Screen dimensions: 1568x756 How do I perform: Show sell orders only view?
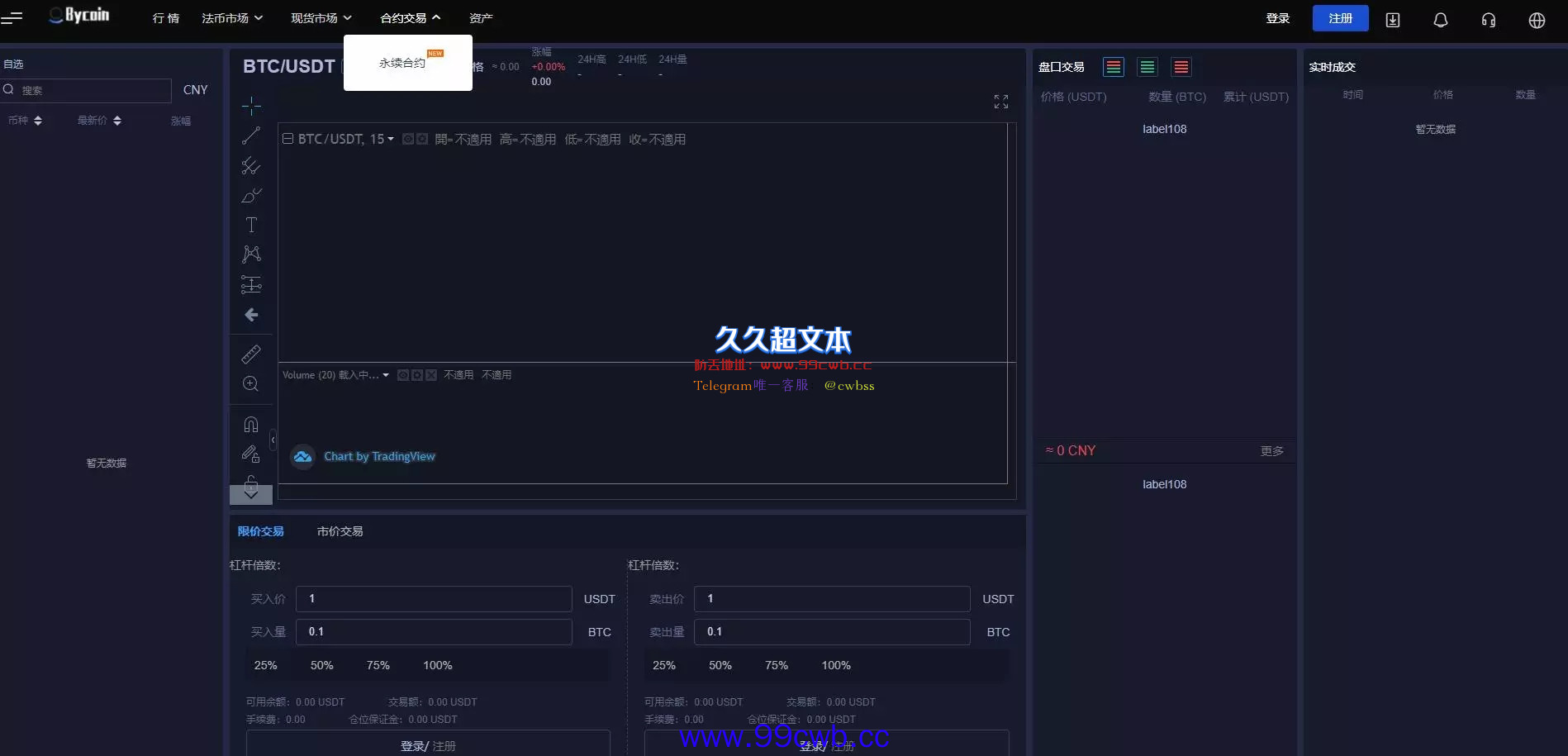pyautogui.click(x=1181, y=67)
